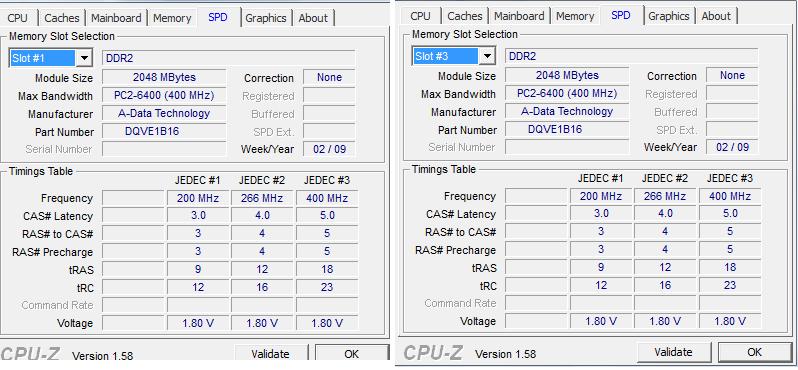
Task: Click CAS# Latency 5.0 in right window
Action: 730,213
